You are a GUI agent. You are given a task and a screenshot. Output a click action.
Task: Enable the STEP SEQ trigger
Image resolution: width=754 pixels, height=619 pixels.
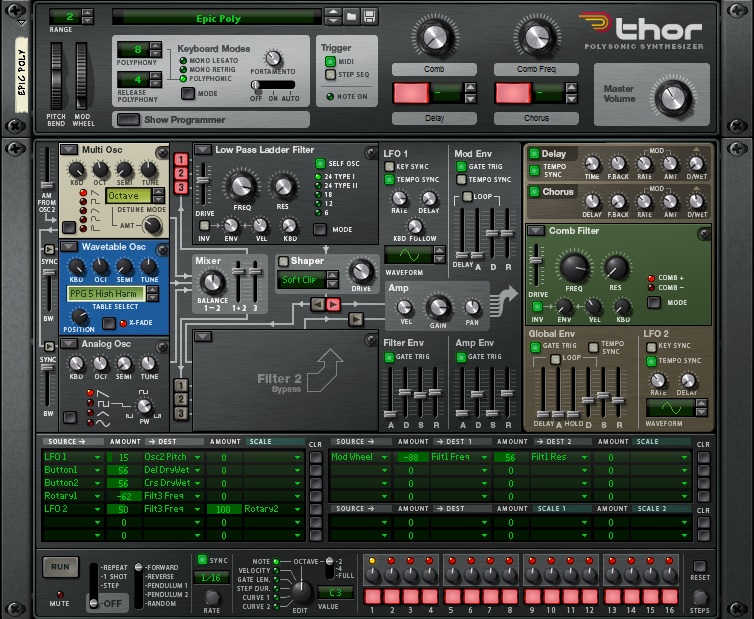(330, 74)
